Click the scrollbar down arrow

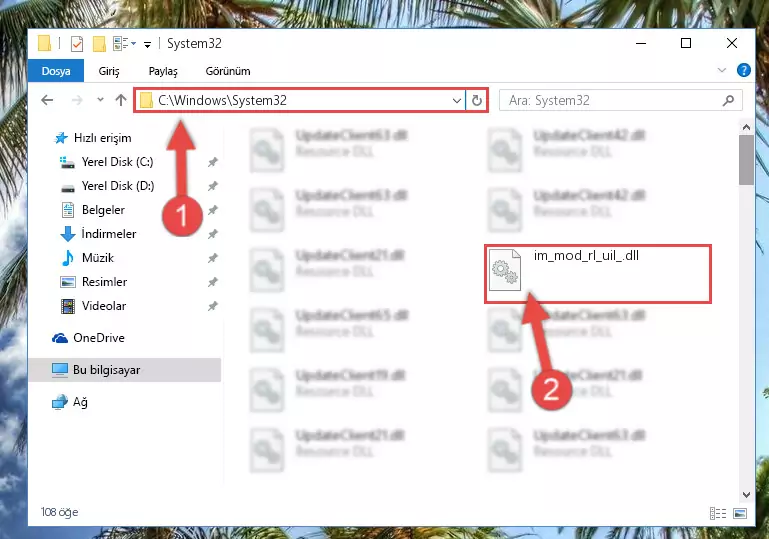pos(746,495)
